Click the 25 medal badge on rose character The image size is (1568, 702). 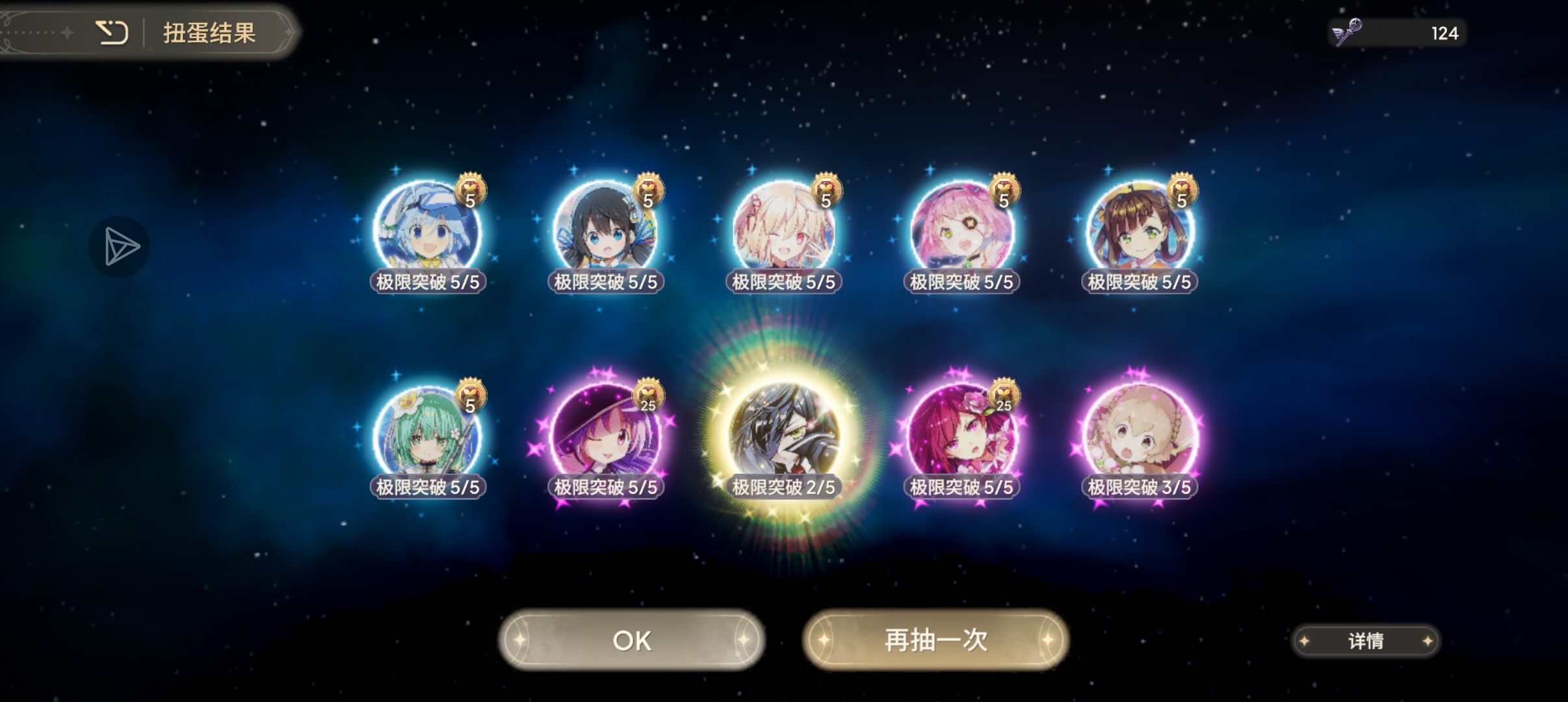click(x=1004, y=395)
